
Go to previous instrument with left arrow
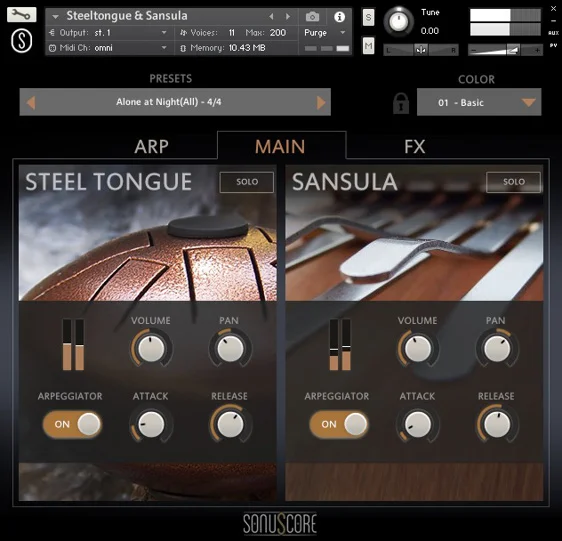click(x=271, y=16)
